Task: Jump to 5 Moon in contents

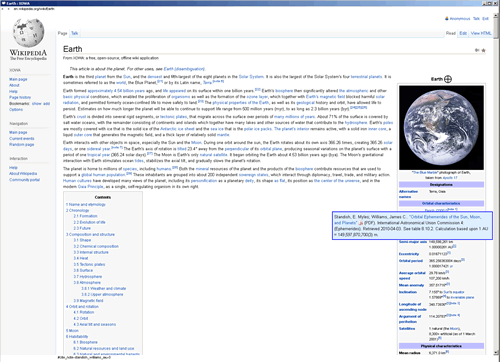Action: [x=72, y=331]
